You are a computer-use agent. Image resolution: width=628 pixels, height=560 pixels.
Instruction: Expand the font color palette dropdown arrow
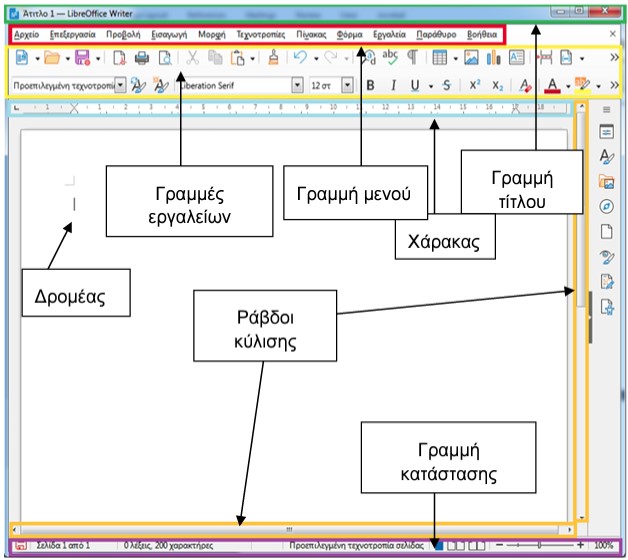(x=568, y=86)
